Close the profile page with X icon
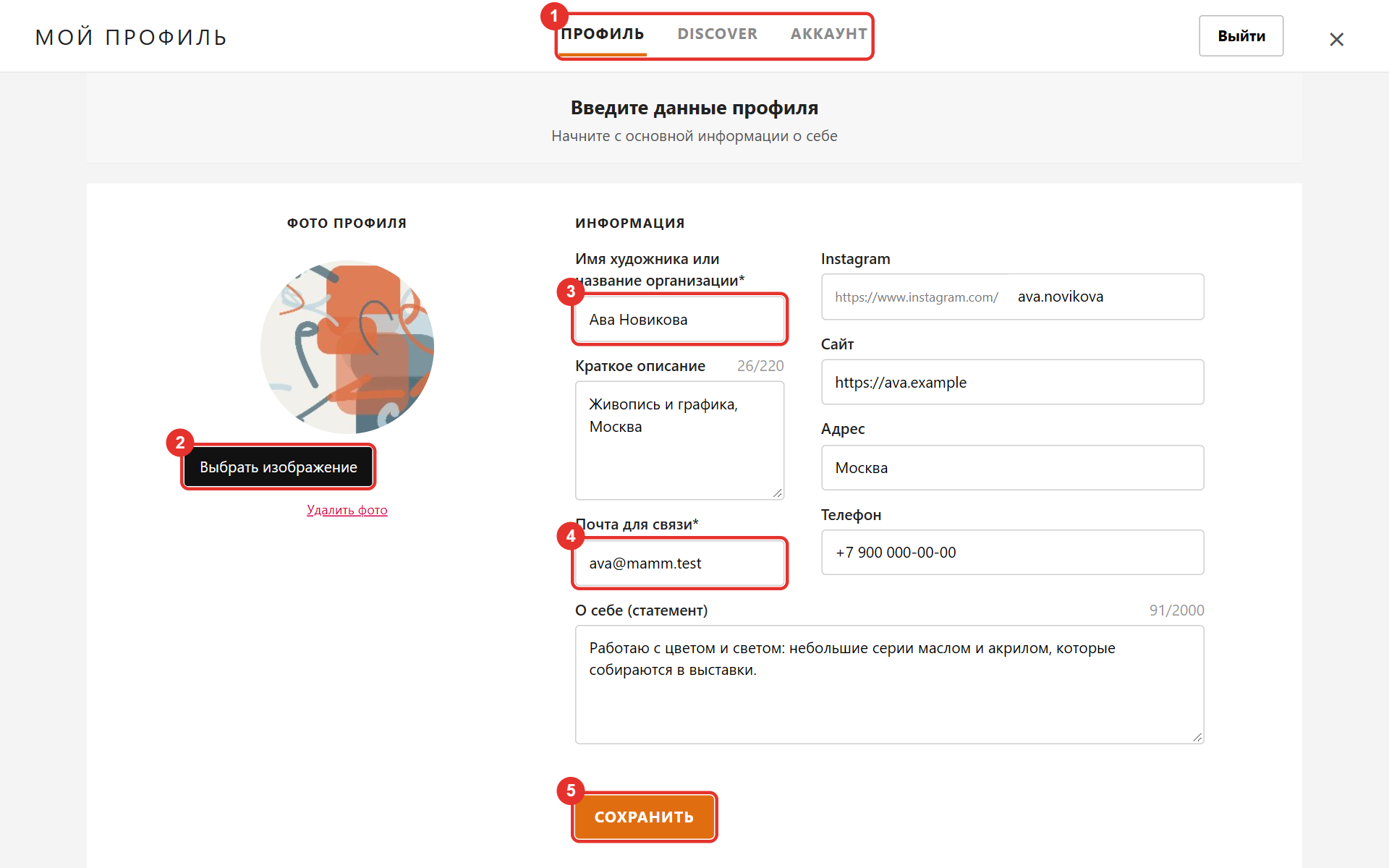Screen dimensions: 1389x868 [x=1336, y=39]
